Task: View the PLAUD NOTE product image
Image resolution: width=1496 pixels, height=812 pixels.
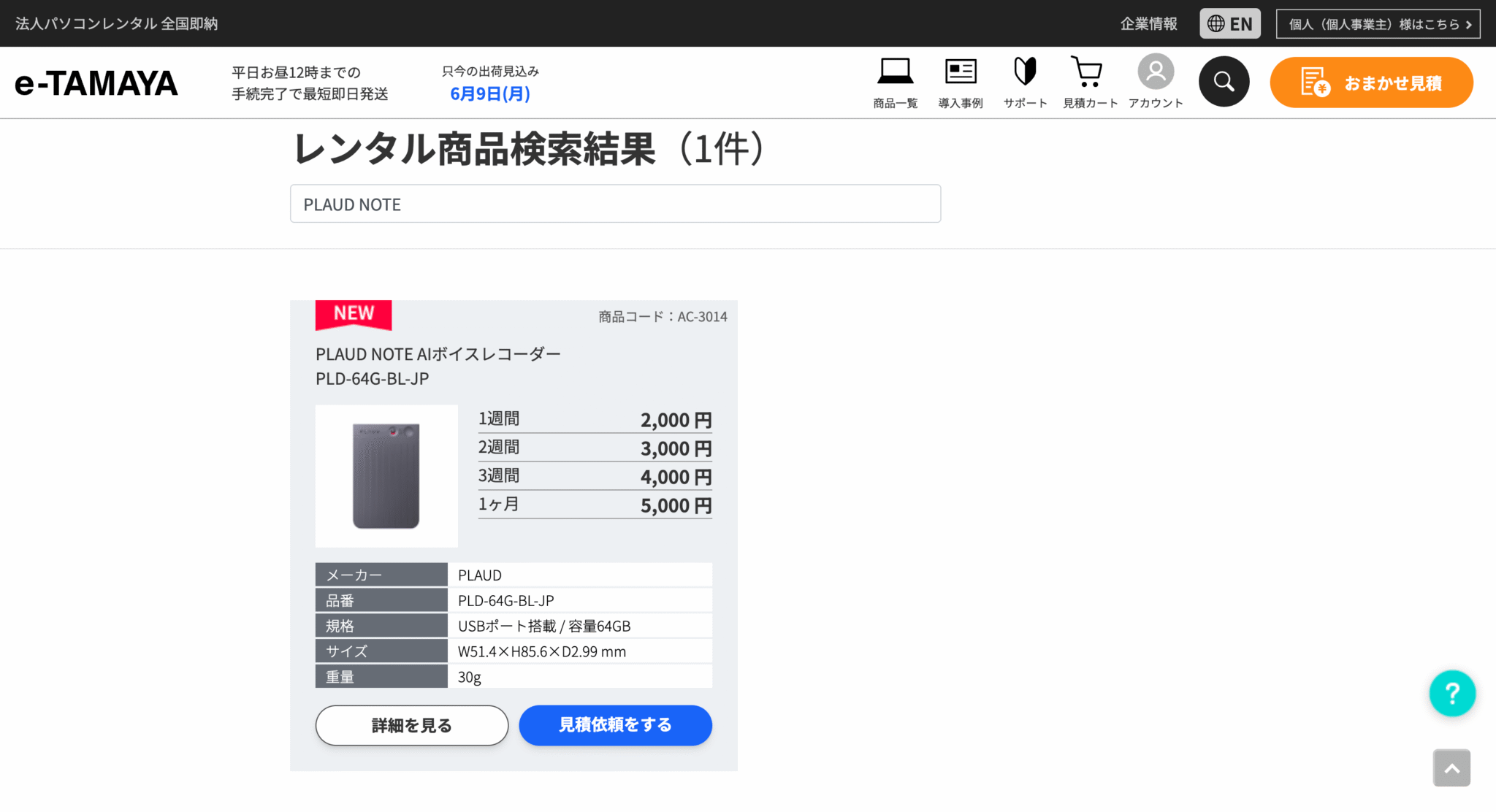Action: 386,475
